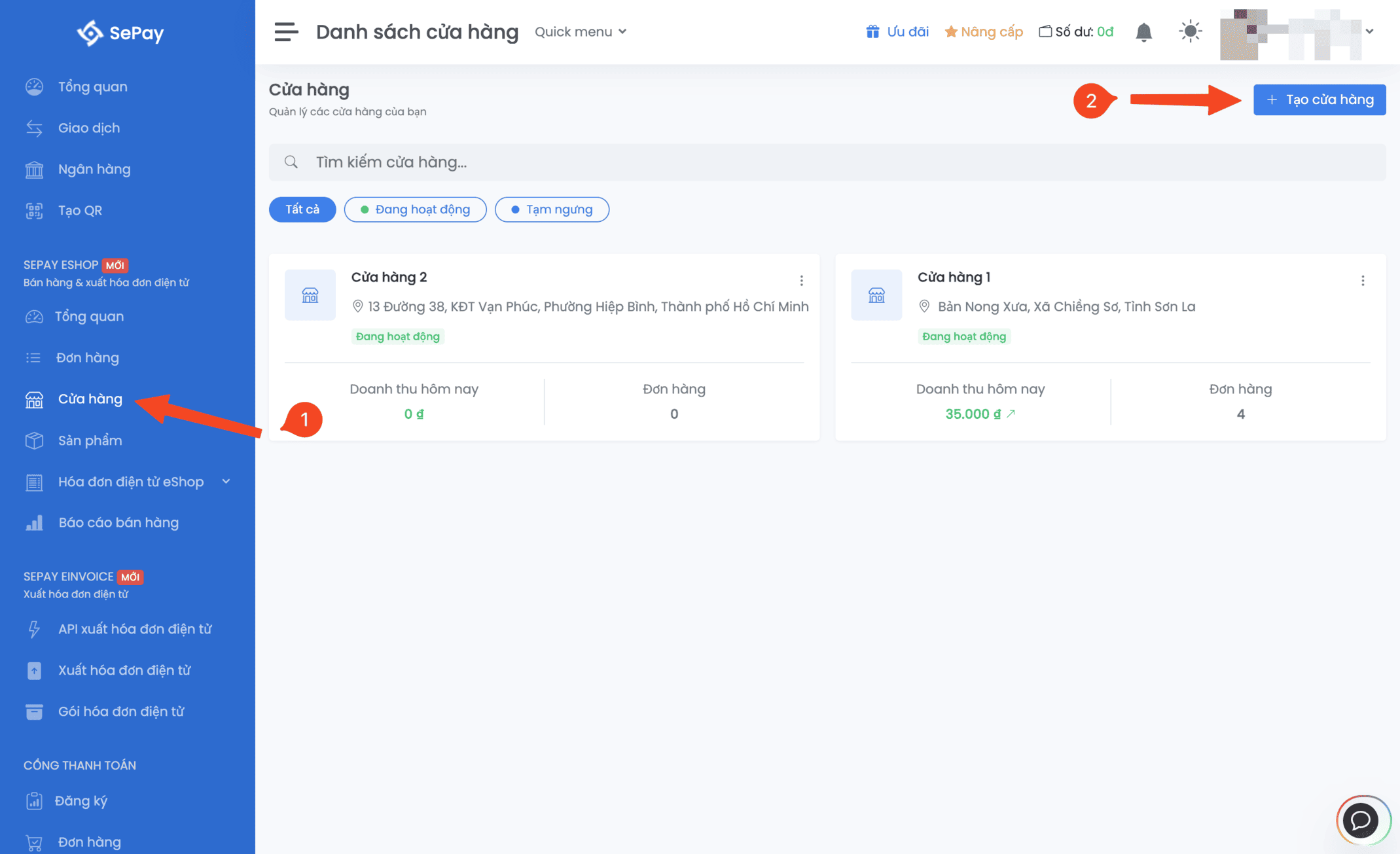
Task: Click the hamburger menu icon
Action: 286,31
